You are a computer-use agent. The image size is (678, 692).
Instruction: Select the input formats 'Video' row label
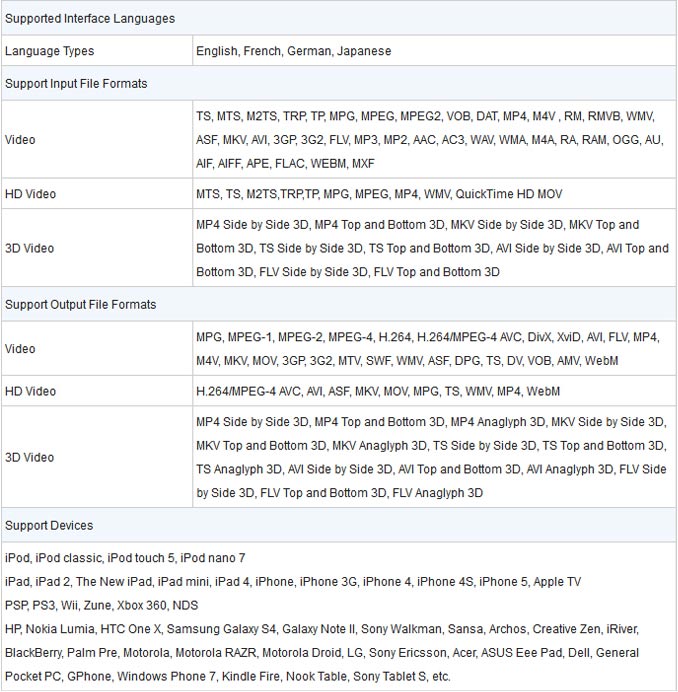pyautogui.click(x=20, y=139)
